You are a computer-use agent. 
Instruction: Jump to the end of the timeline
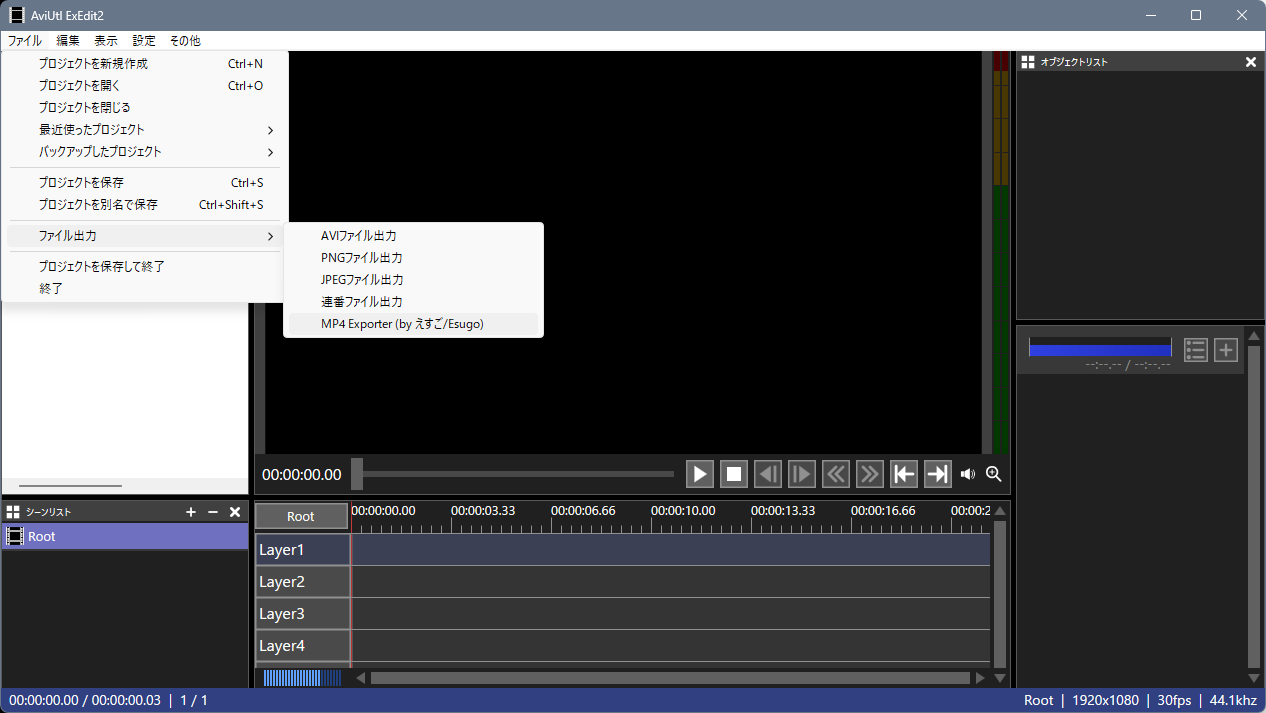[x=937, y=474]
